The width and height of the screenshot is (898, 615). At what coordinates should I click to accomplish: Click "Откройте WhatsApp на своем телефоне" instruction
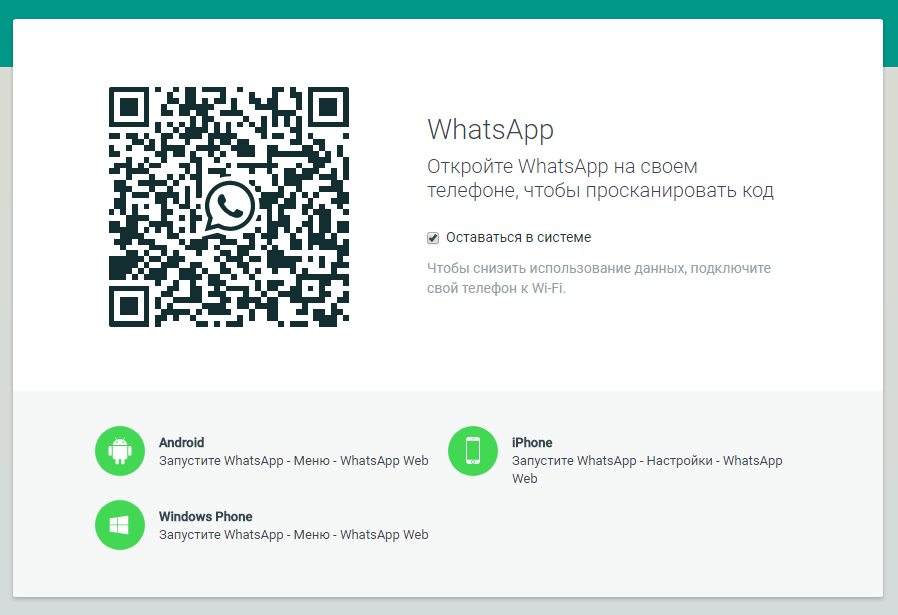click(x=600, y=178)
